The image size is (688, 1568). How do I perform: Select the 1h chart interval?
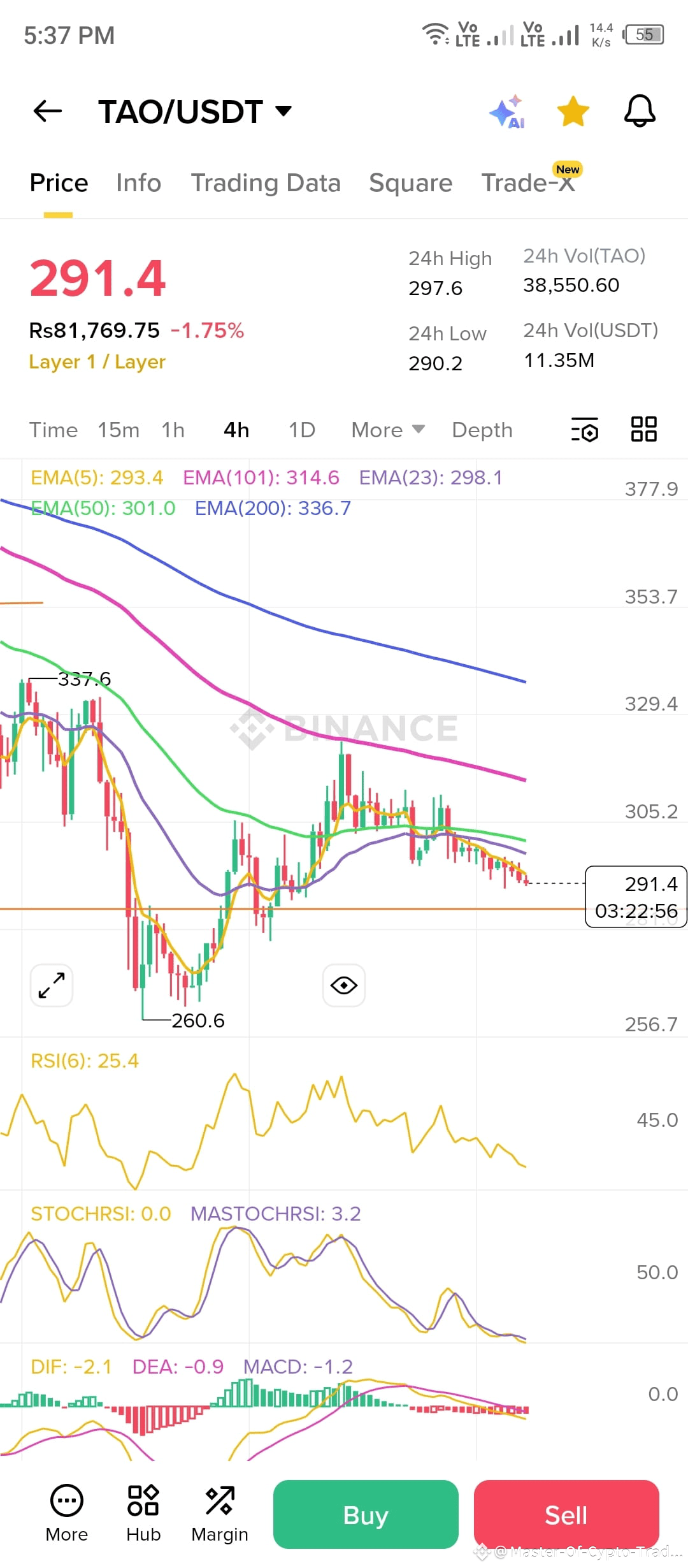(173, 430)
